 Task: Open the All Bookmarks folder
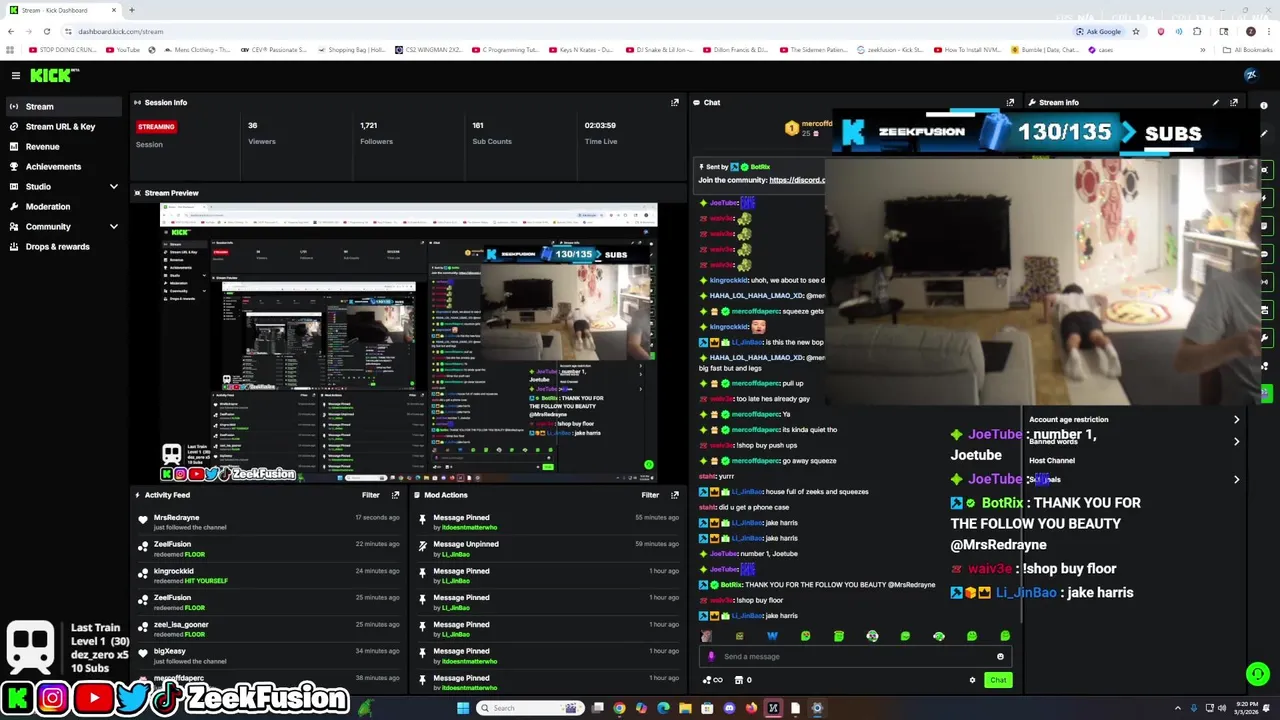point(1248,50)
